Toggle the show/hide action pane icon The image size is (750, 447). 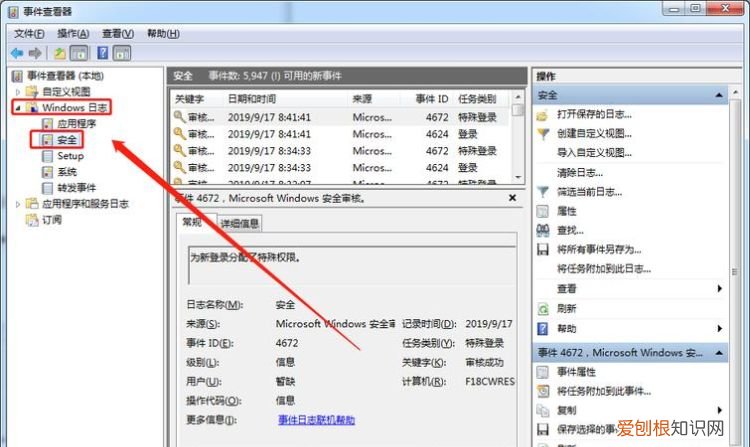121,53
